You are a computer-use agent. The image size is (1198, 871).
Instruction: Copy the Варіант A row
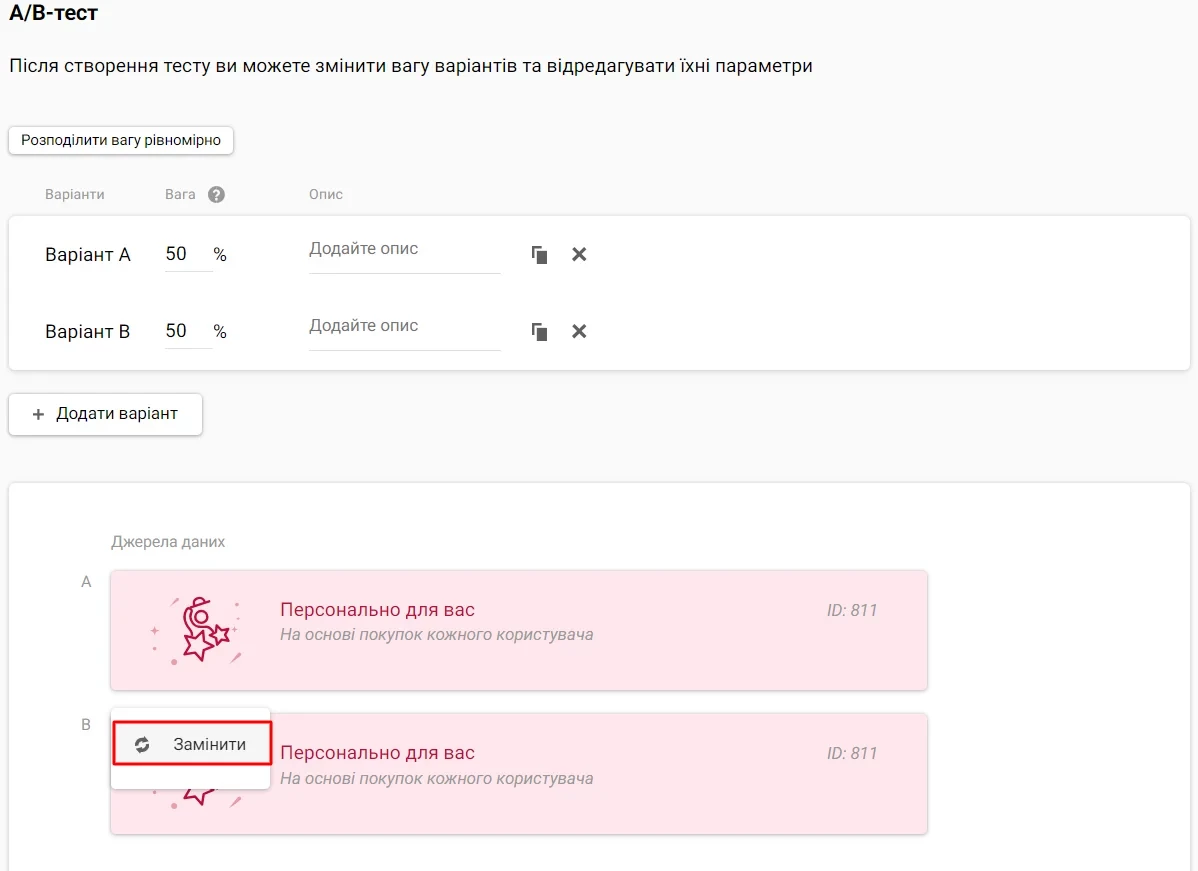pyautogui.click(x=539, y=254)
